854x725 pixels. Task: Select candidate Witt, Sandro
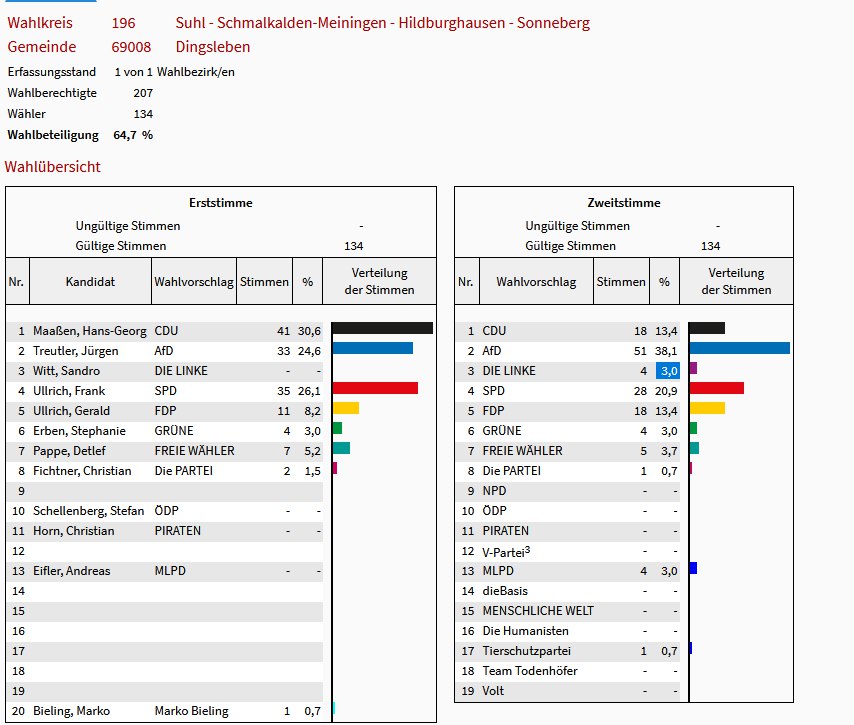point(66,371)
